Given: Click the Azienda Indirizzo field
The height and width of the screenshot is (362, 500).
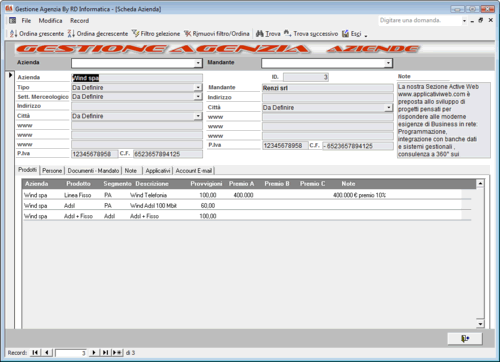Looking at the screenshot, I should (137, 107).
